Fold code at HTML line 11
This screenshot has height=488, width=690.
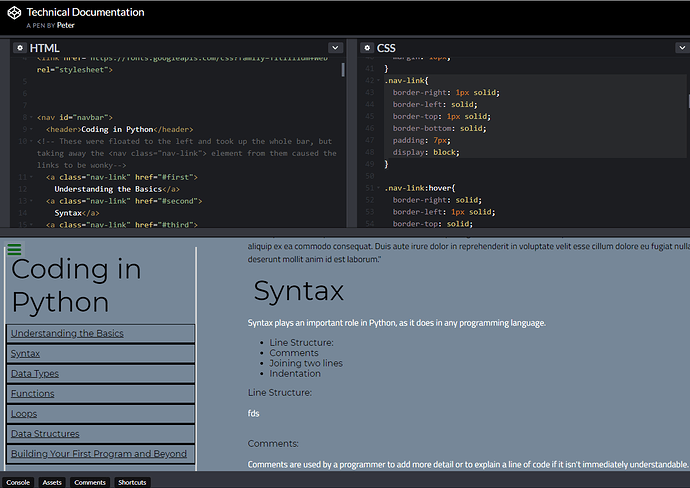click(31, 177)
